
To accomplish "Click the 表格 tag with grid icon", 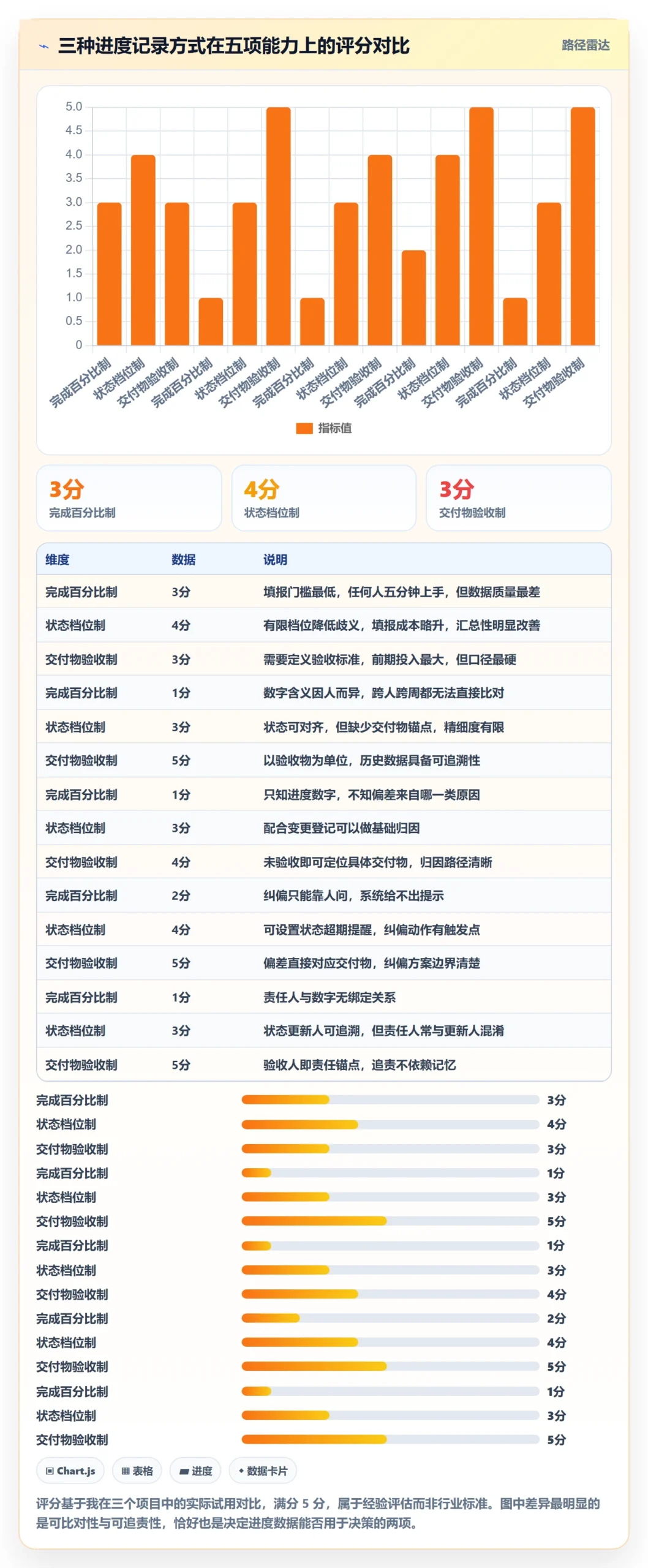I will [137, 1471].
